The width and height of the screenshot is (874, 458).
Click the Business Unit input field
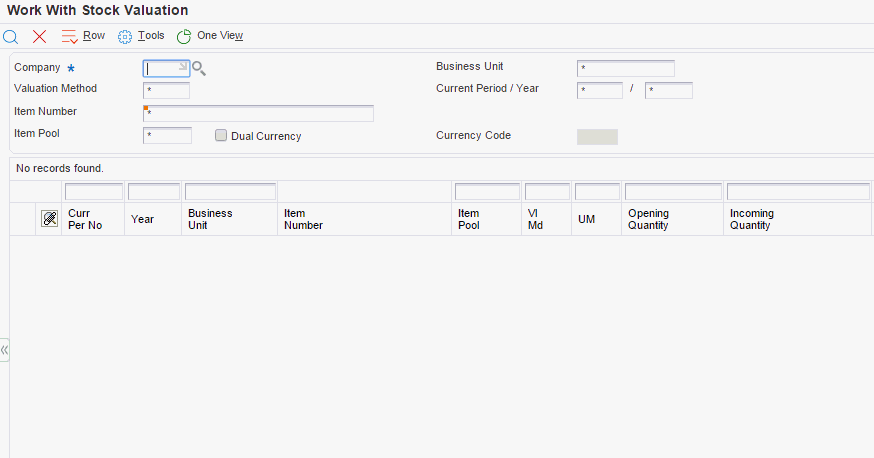coord(625,69)
